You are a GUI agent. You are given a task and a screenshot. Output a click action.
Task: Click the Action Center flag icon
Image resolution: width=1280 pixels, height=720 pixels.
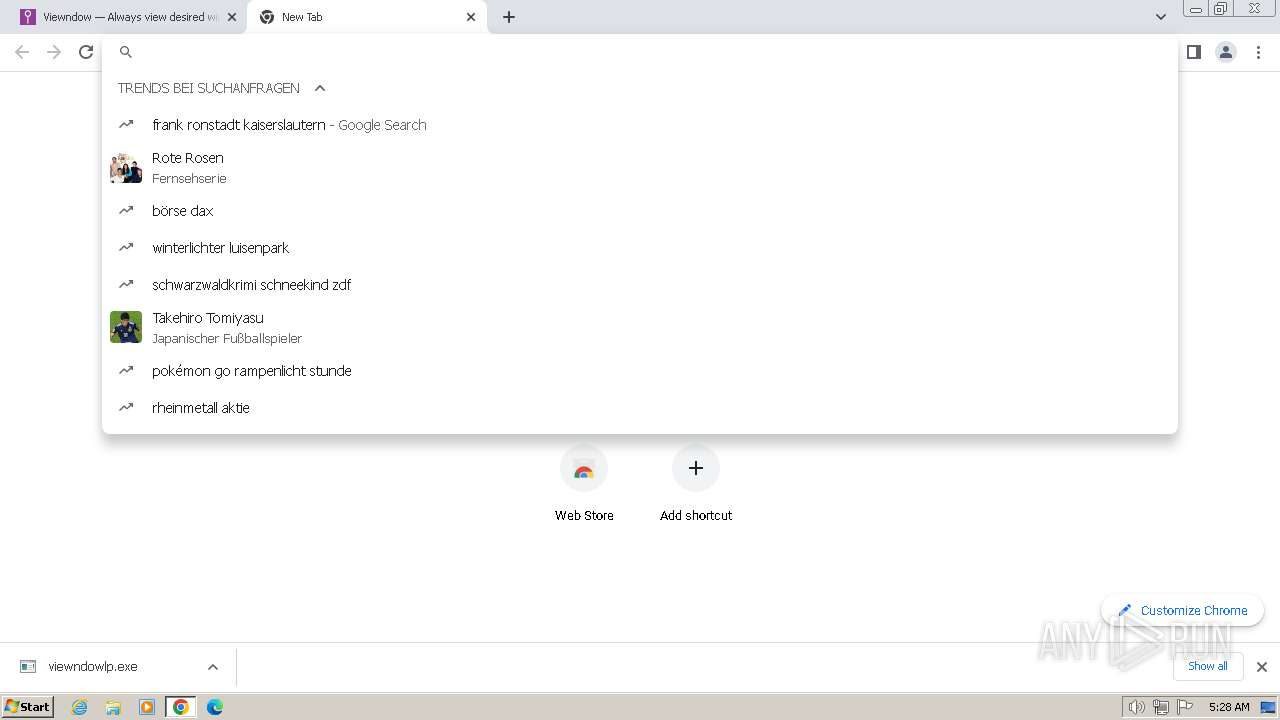[1186, 707]
